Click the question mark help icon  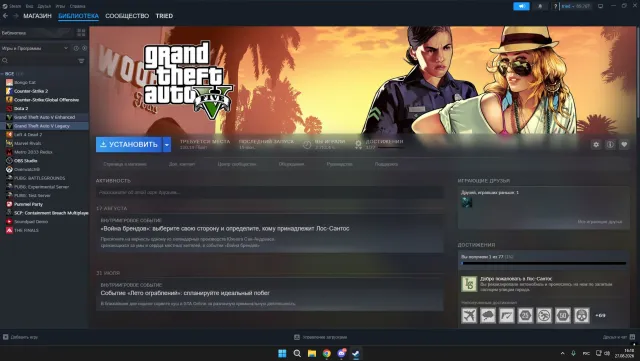(x=556, y=6)
